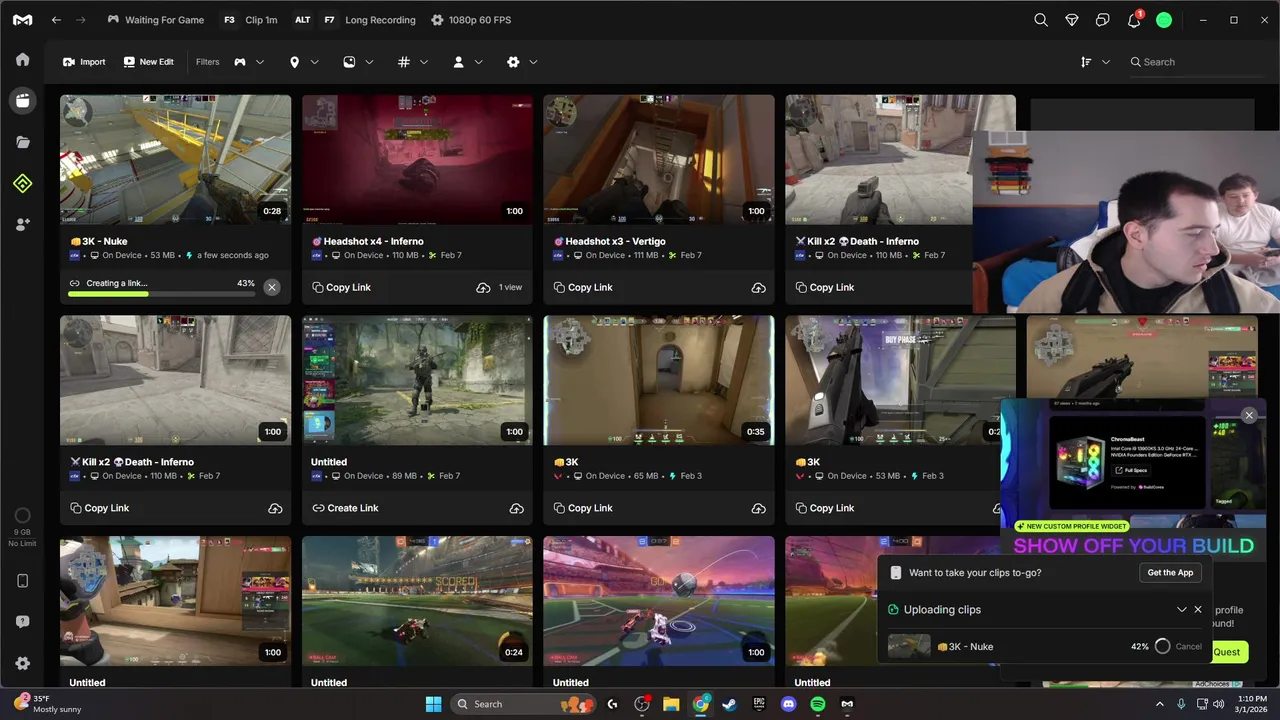
Task: Open the 3K - Nuke clip thumbnail
Action: pos(175,159)
